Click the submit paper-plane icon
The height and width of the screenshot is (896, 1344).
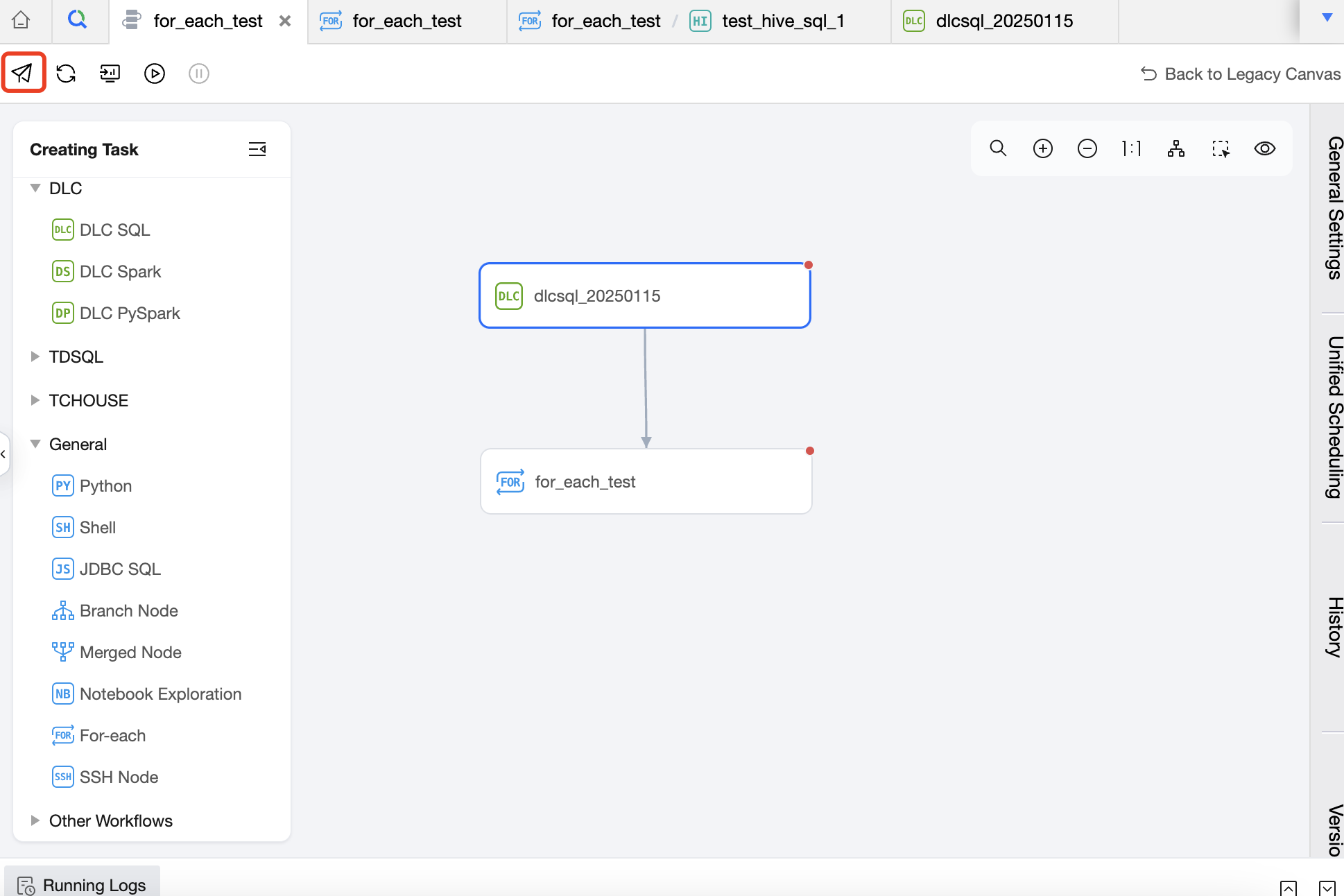(x=23, y=73)
